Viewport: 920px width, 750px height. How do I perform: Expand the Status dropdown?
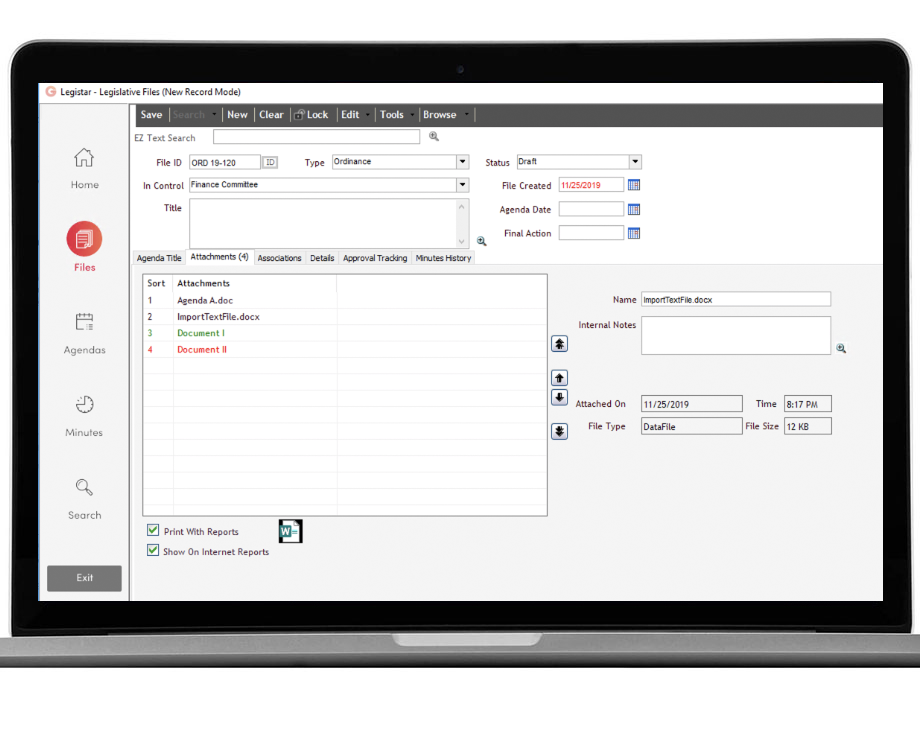635,162
